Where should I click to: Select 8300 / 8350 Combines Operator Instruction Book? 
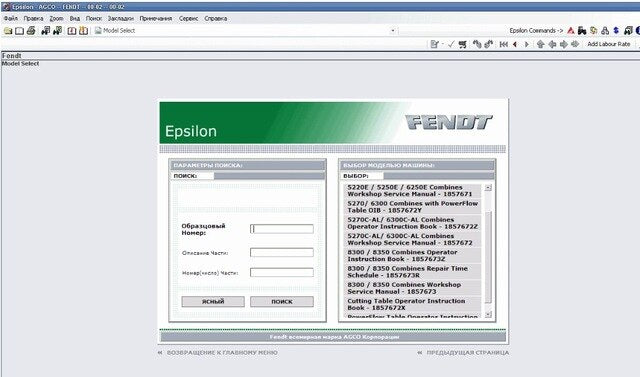click(x=413, y=256)
